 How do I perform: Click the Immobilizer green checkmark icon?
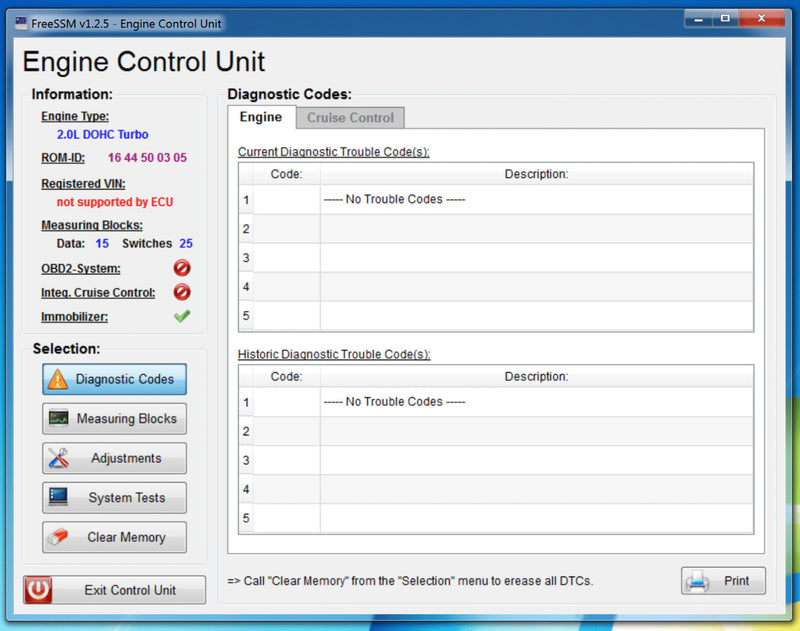pos(182,316)
